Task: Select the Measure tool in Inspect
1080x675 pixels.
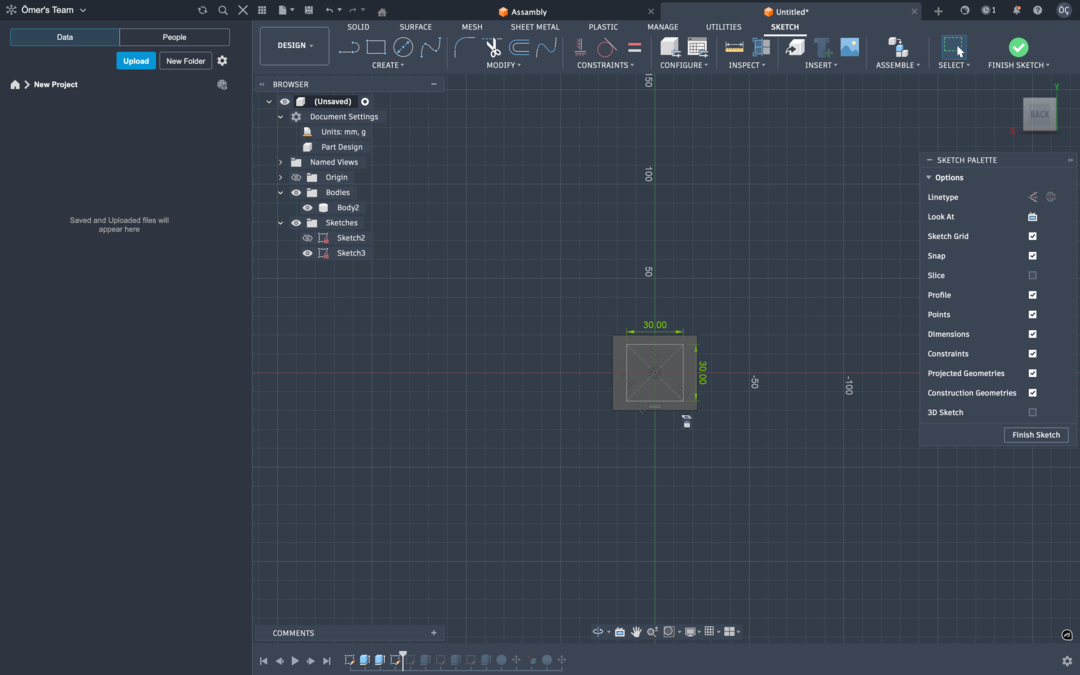Action: (x=734, y=47)
